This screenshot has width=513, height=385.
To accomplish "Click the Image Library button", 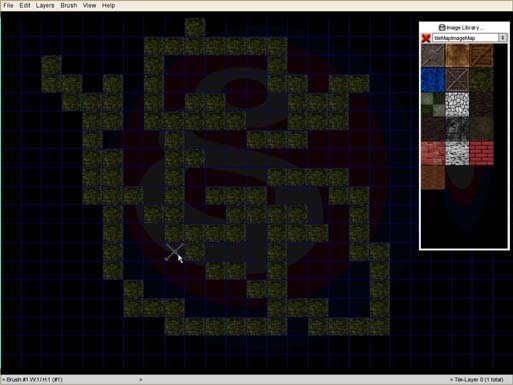I will (461, 28).
